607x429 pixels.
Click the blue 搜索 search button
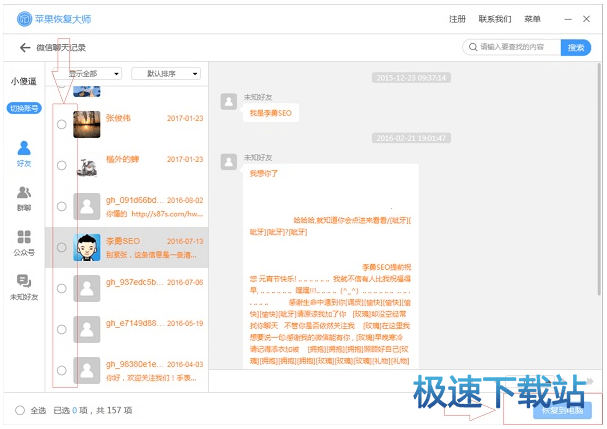[x=576, y=48]
